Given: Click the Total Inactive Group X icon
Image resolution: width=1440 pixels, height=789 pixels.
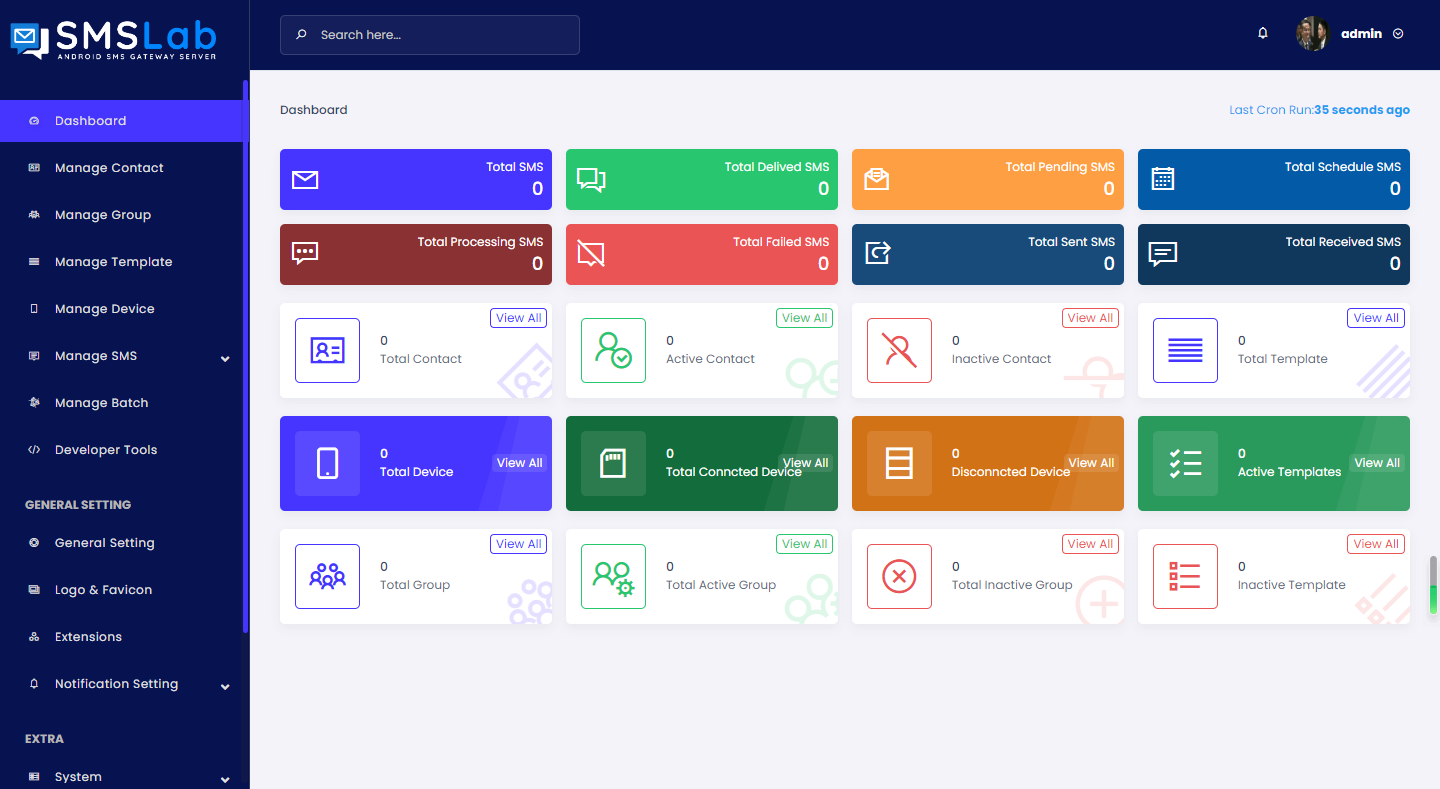Looking at the screenshot, I should pos(899,576).
